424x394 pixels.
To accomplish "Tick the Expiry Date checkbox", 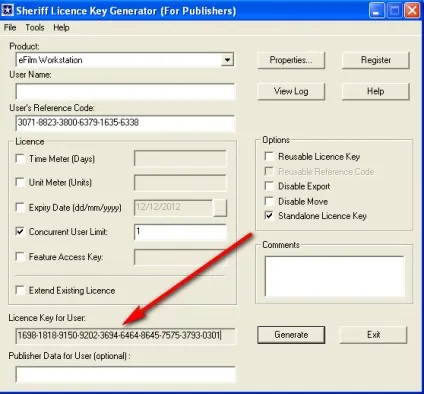I will pyautogui.click(x=20, y=207).
